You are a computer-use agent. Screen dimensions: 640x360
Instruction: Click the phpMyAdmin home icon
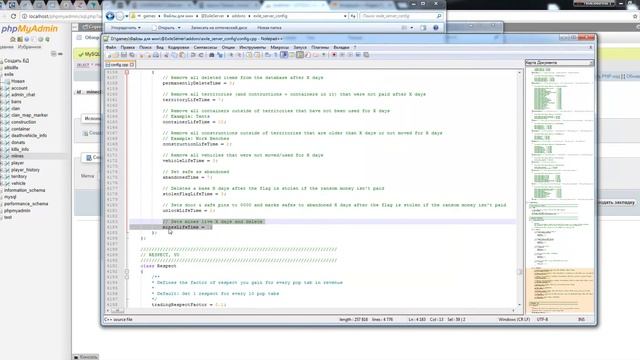coord(13,39)
